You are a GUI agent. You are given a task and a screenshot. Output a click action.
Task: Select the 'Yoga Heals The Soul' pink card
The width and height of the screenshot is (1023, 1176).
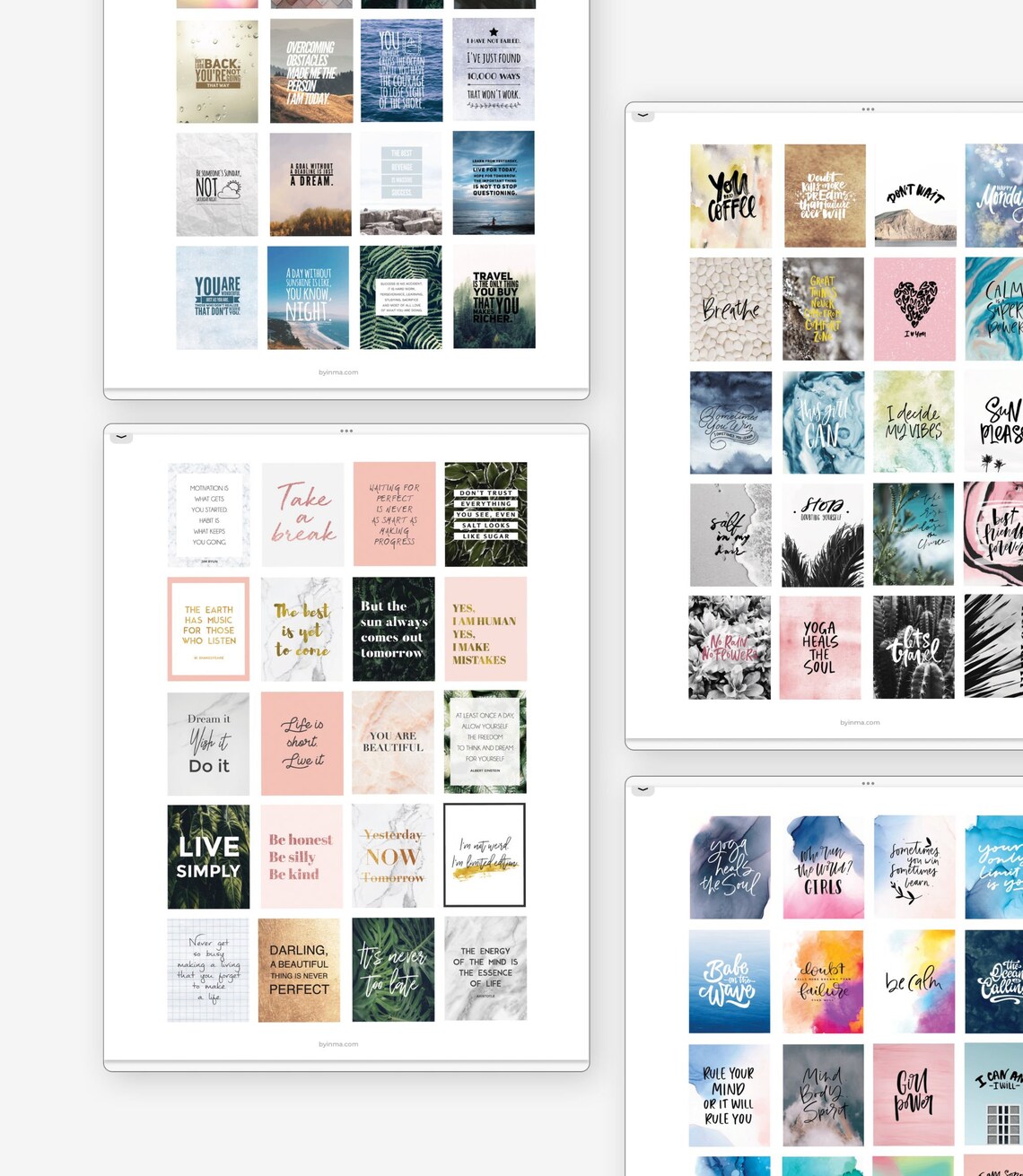point(822,648)
